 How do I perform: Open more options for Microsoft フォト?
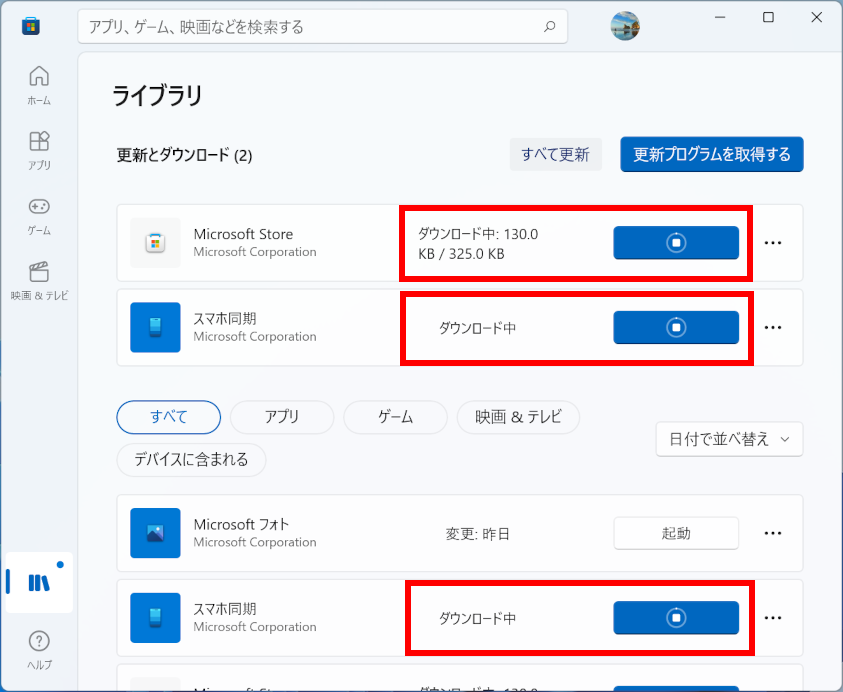pyautogui.click(x=773, y=533)
